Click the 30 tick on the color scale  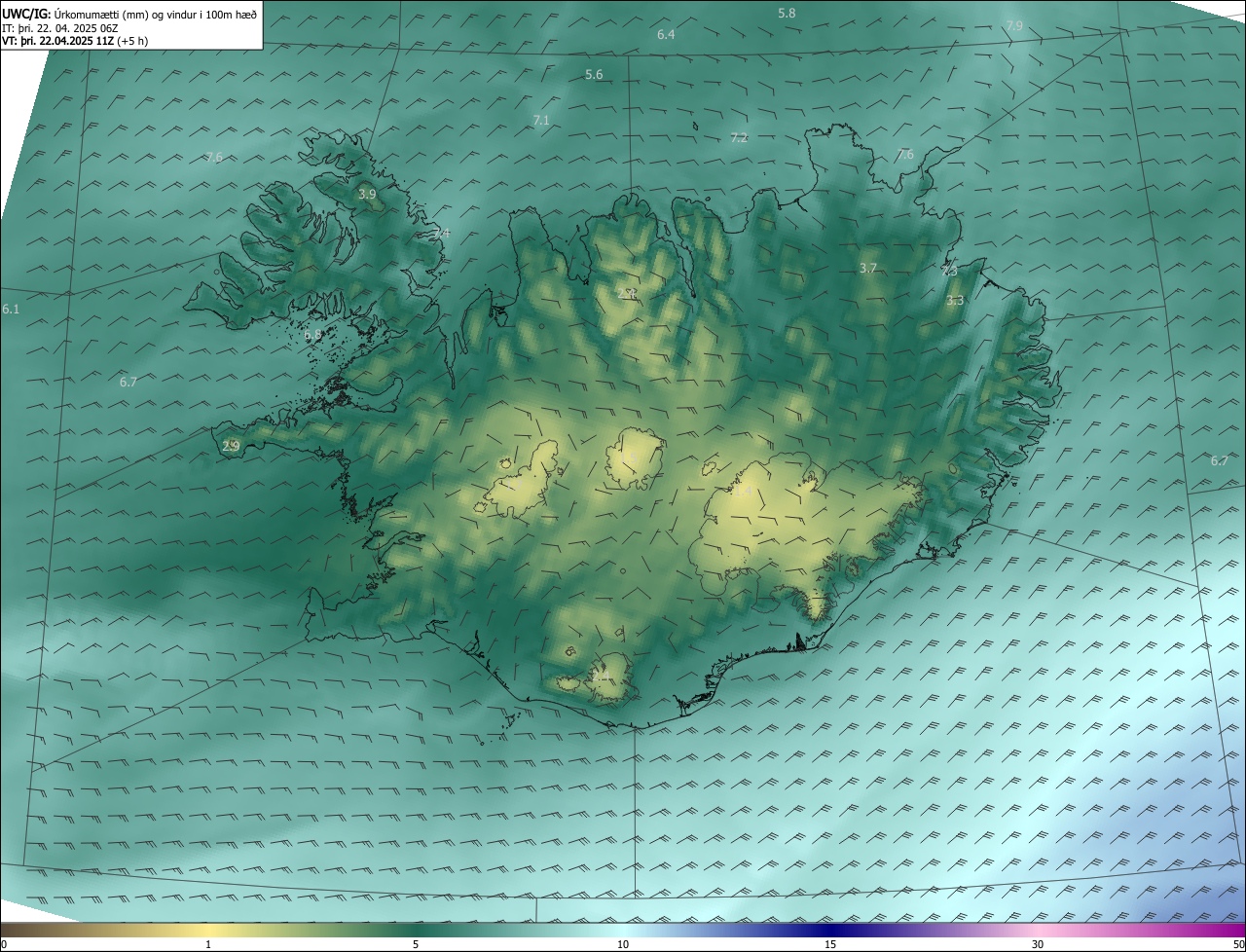point(1038,944)
